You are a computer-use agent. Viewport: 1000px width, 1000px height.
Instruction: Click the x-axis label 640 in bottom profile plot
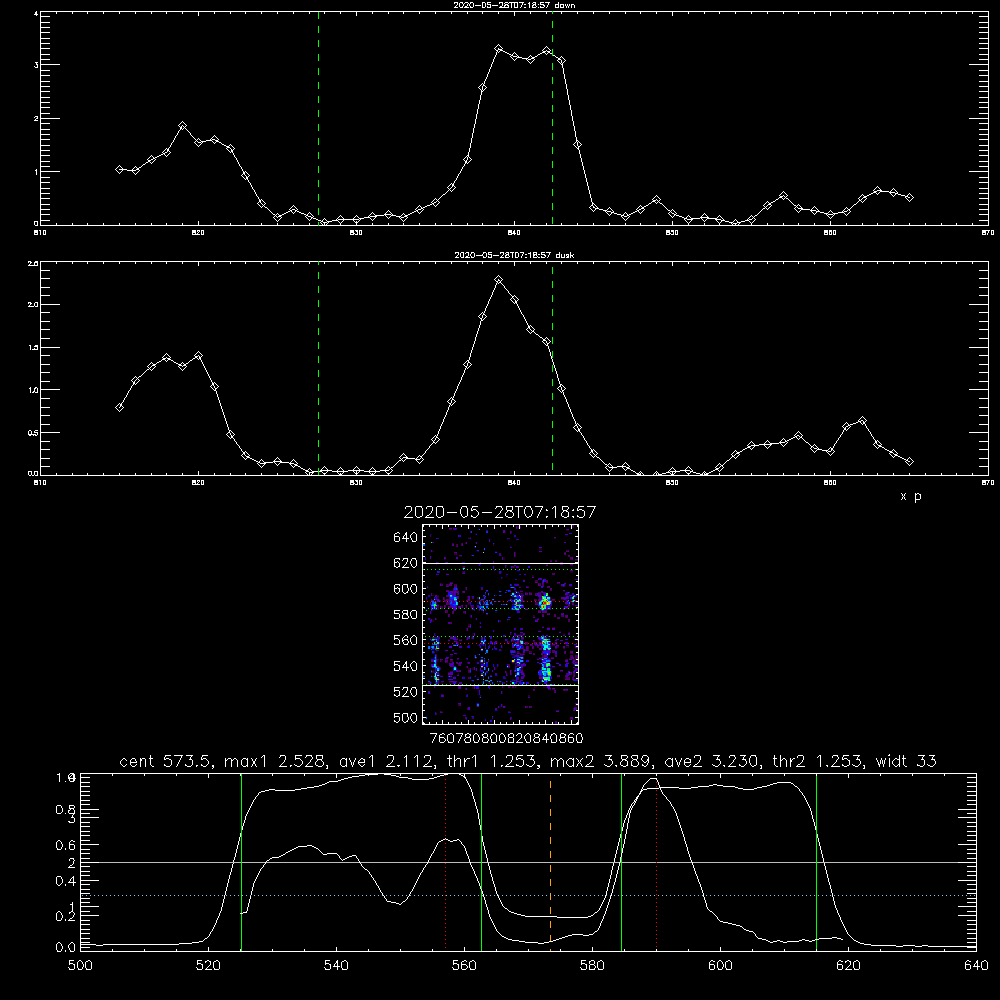coord(976,966)
